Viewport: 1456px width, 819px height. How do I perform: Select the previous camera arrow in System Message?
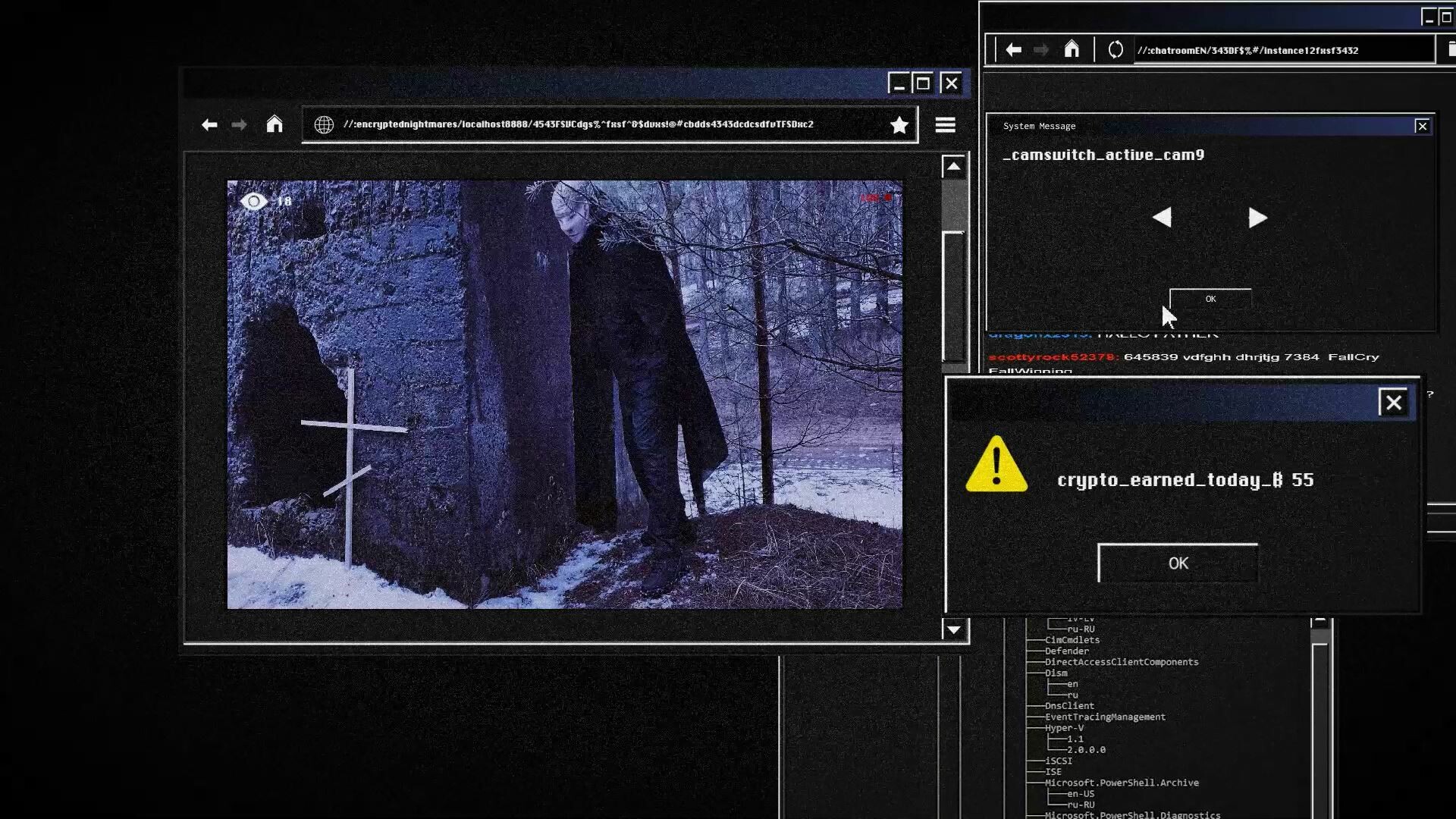click(x=1163, y=218)
